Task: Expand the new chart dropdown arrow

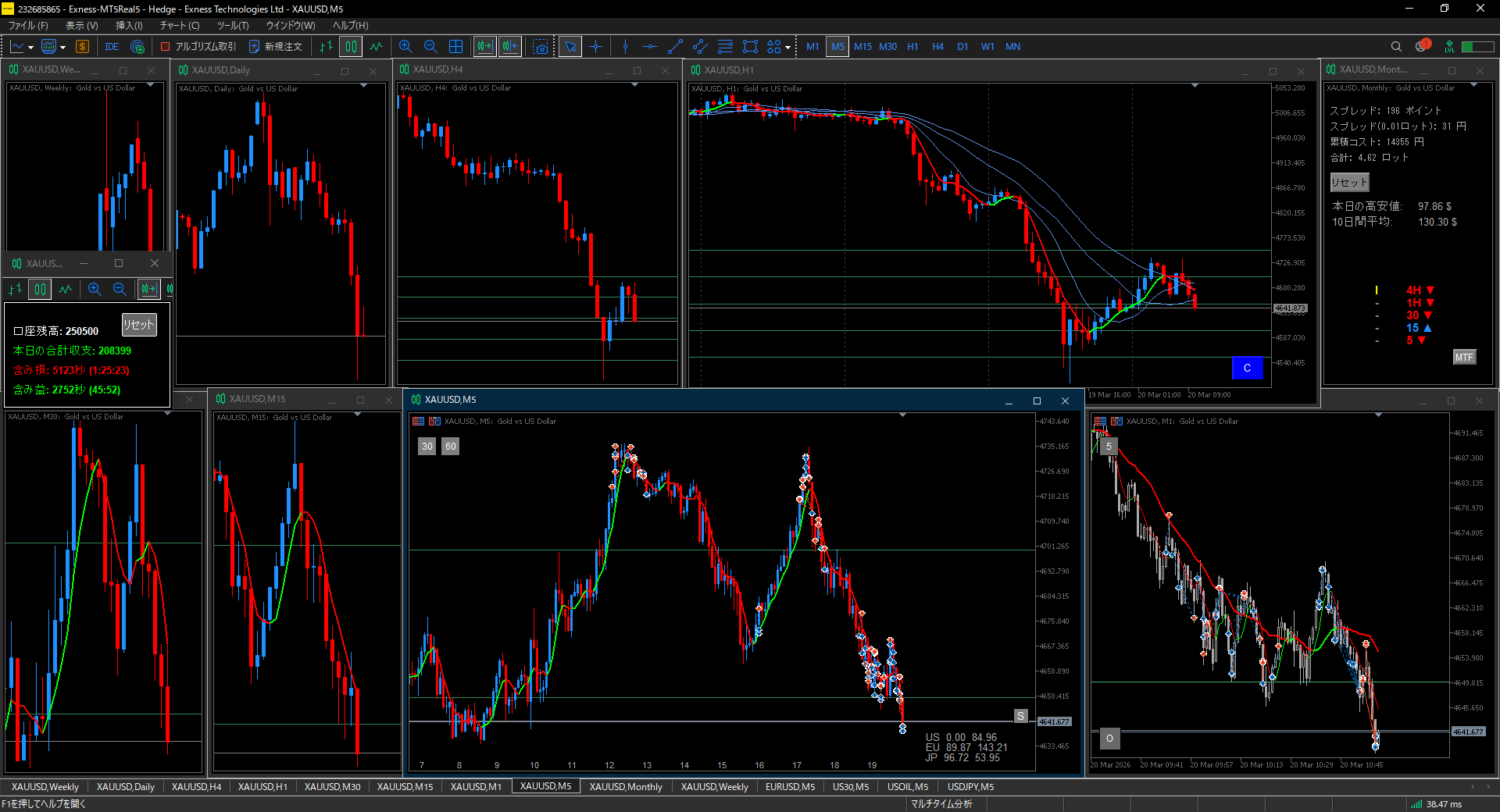Action: pos(30,48)
